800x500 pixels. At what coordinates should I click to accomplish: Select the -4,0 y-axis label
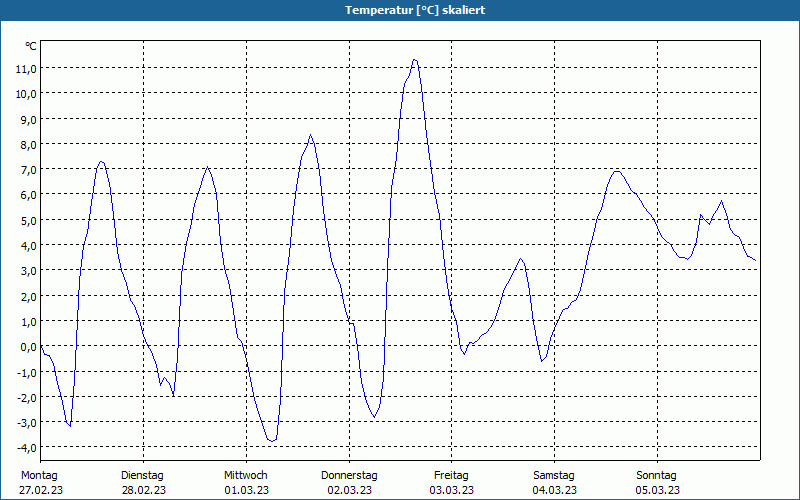pyautogui.click(x=25, y=448)
